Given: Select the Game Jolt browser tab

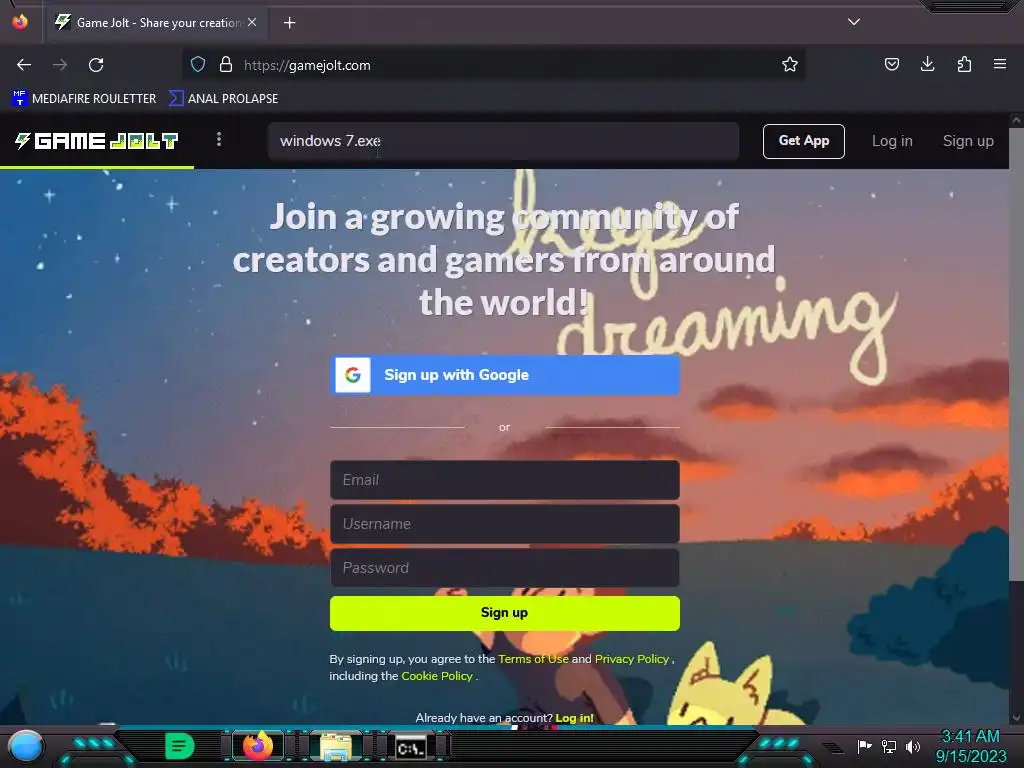Looking at the screenshot, I should click(155, 23).
